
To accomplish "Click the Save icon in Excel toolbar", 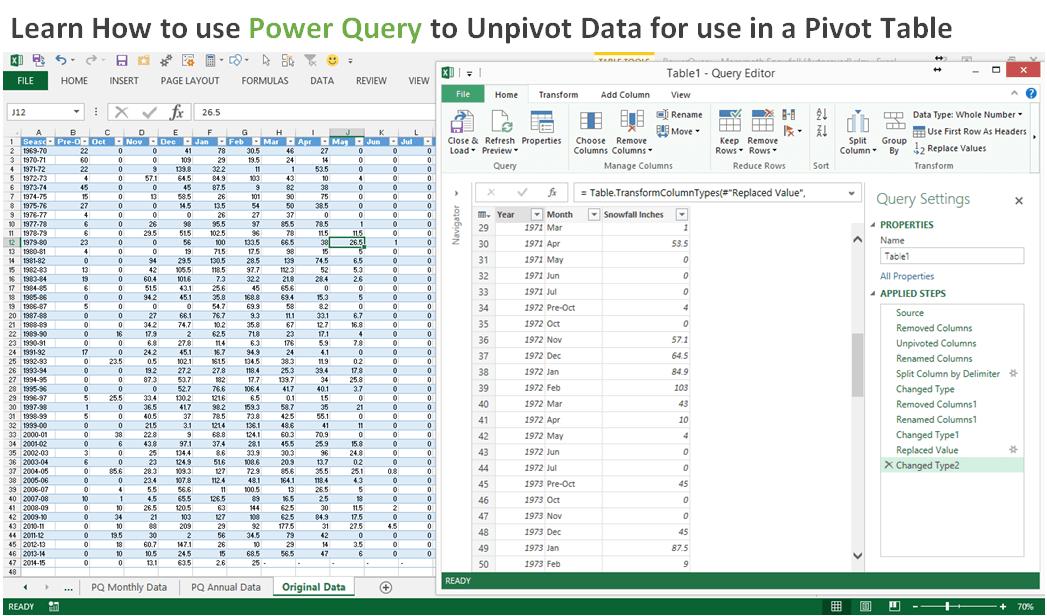I will 121,60.
